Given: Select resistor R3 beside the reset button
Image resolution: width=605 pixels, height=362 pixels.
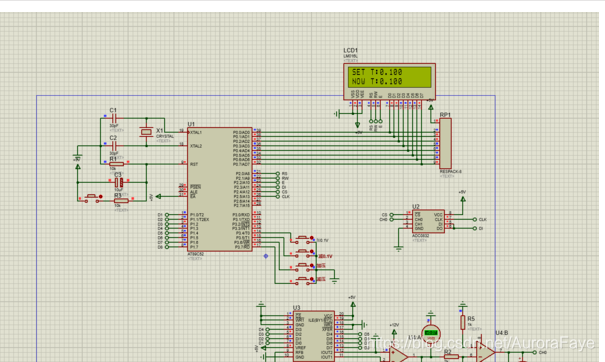Looking at the screenshot, I should pyautogui.click(x=121, y=201).
